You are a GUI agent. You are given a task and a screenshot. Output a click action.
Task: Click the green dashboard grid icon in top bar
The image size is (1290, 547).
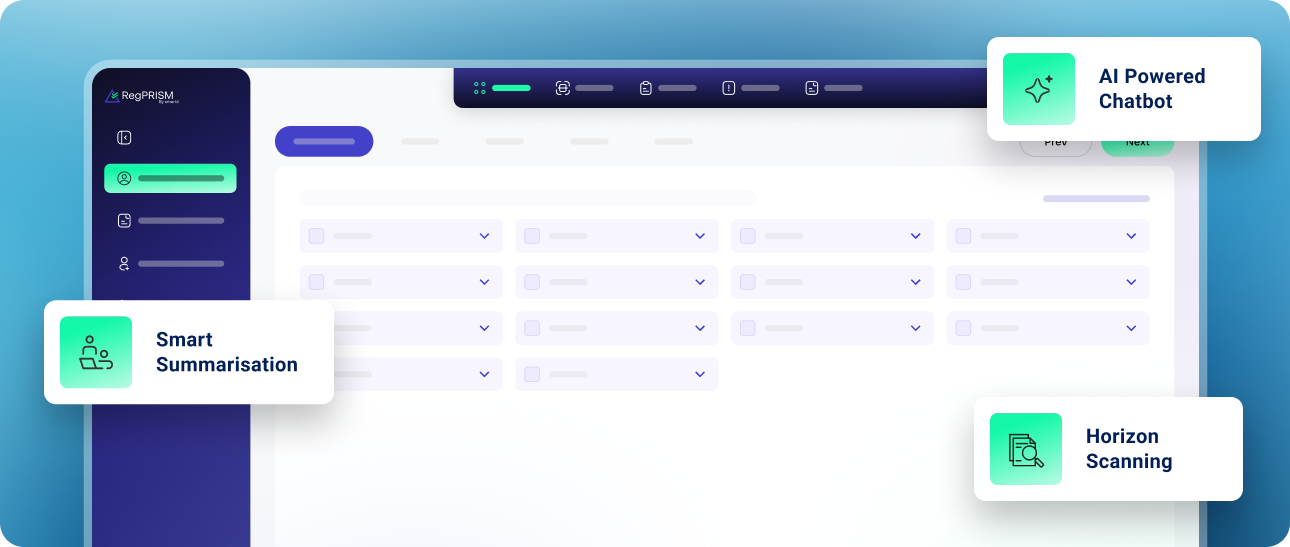tap(480, 88)
